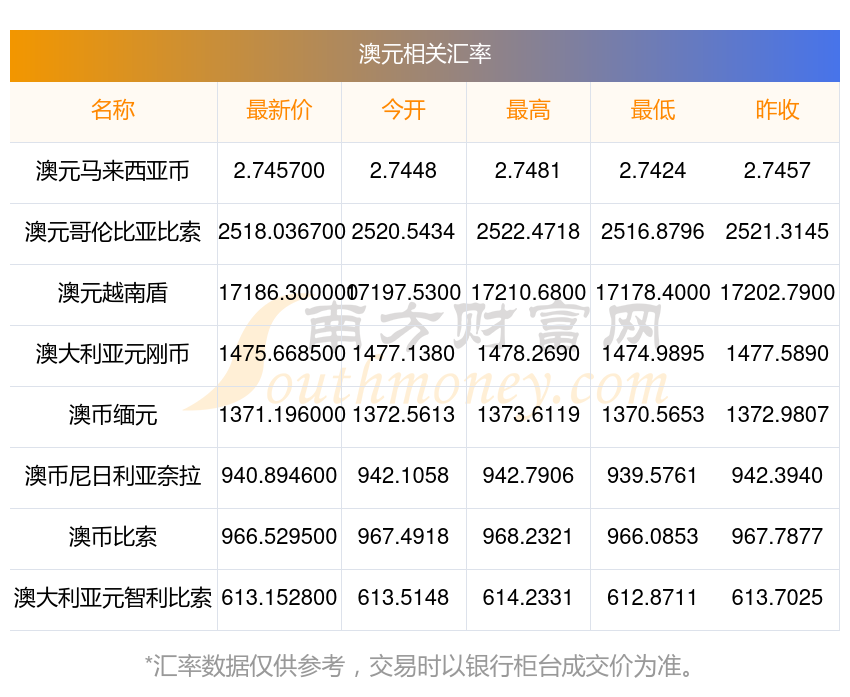Select the 澳元越南盾 row label
The width and height of the screenshot is (850, 697).
point(113,293)
